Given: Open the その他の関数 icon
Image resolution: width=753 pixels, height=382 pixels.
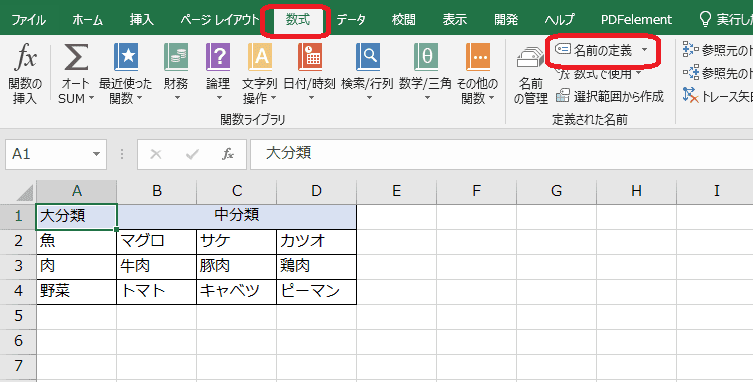Looking at the screenshot, I should (x=478, y=57).
